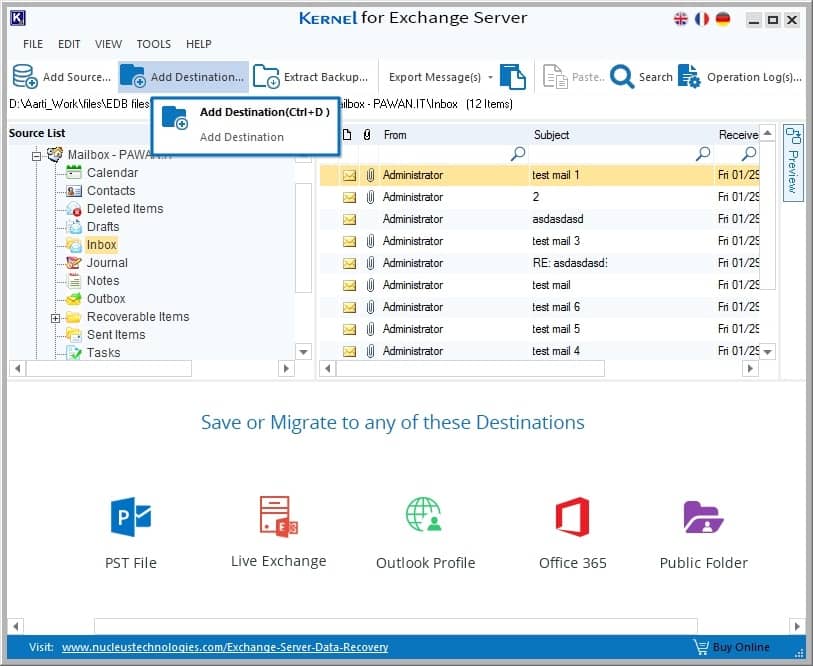This screenshot has width=813, height=666.
Task: Click the Subject column search magnifier
Action: [703, 154]
